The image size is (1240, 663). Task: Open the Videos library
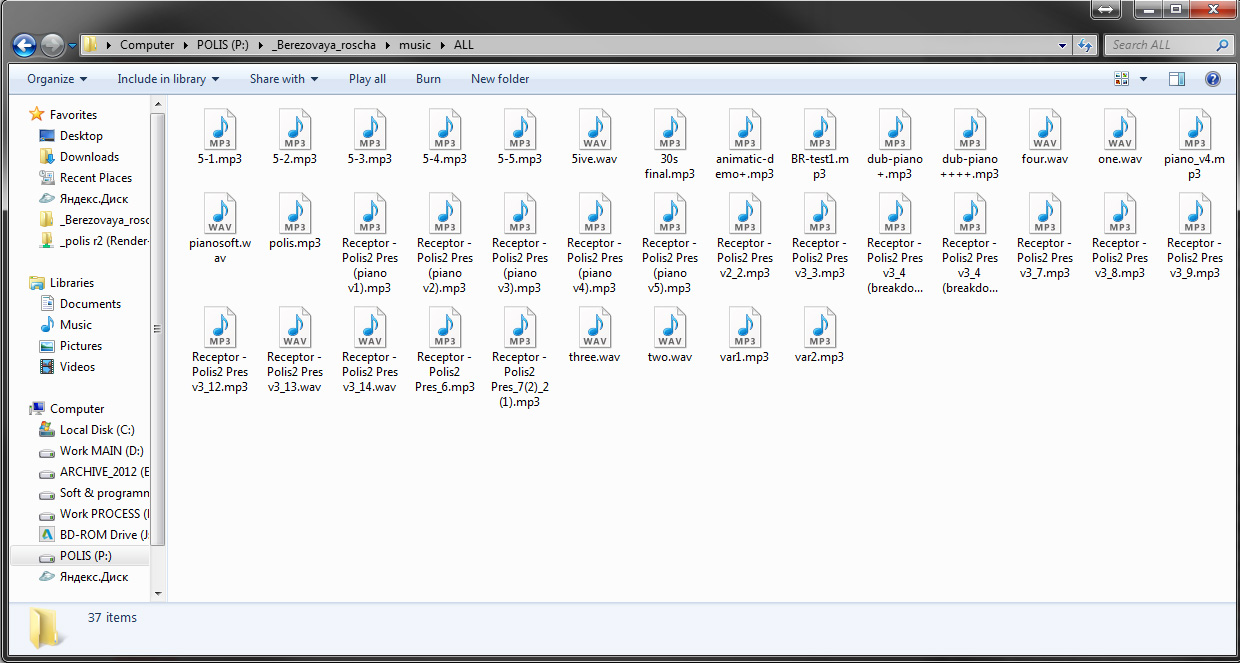[x=77, y=367]
